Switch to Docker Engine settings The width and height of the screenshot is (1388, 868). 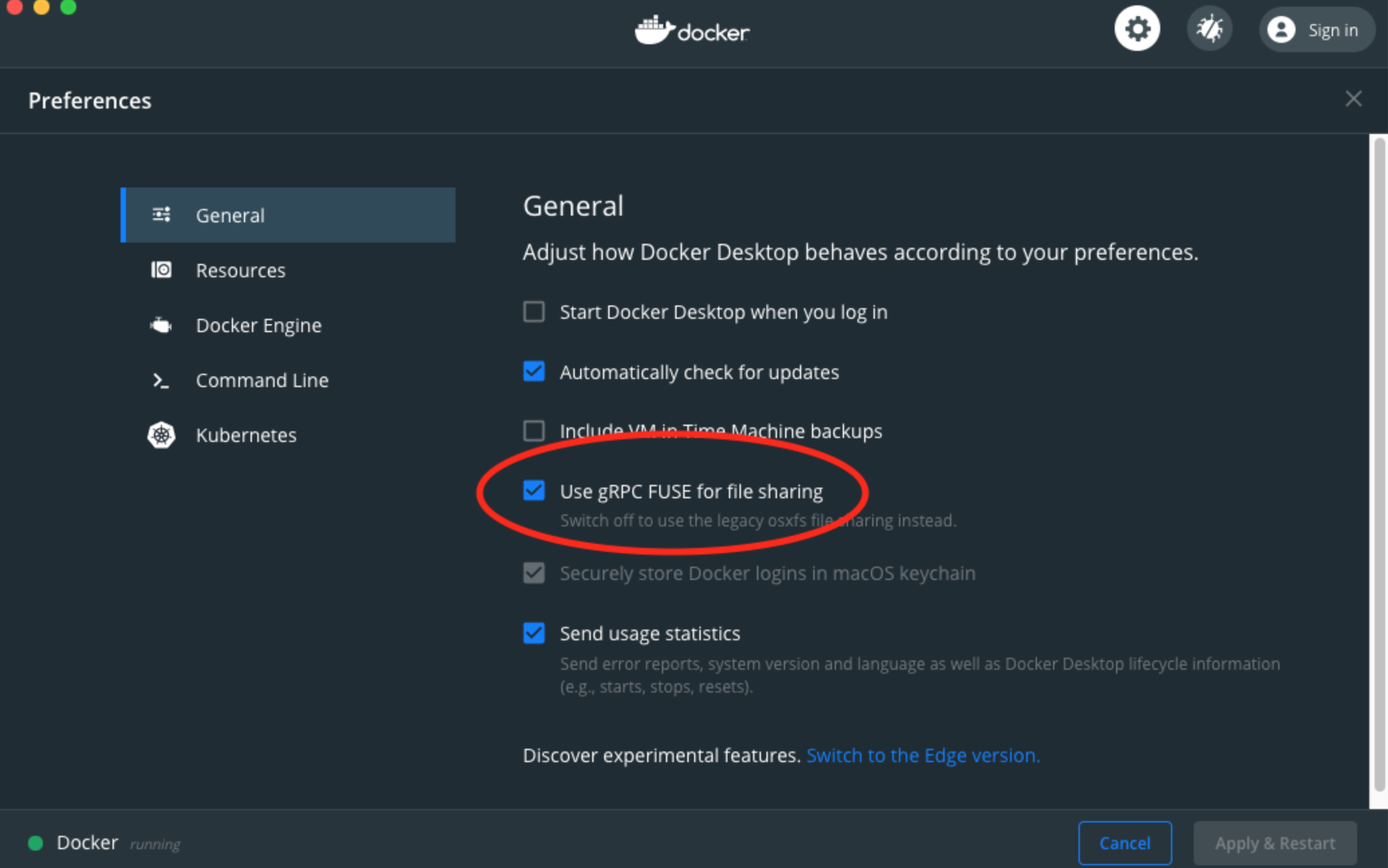288,325
